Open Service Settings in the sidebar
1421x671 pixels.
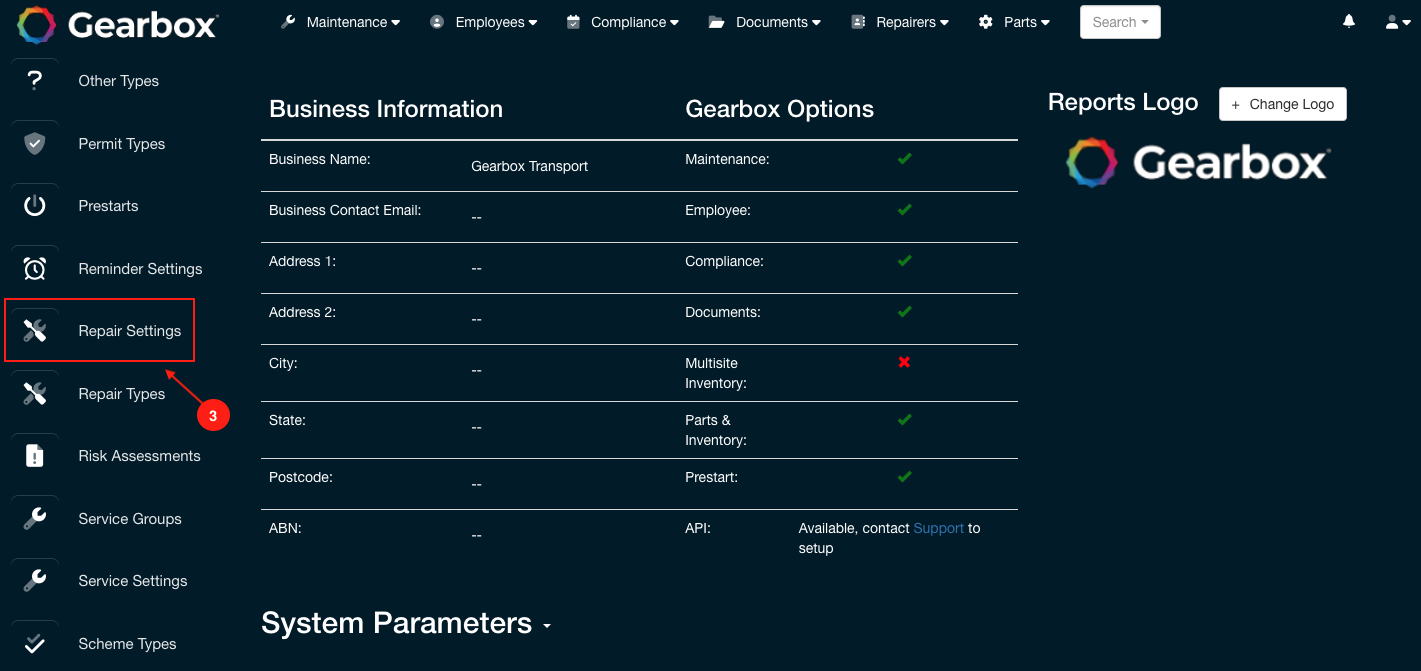point(133,581)
